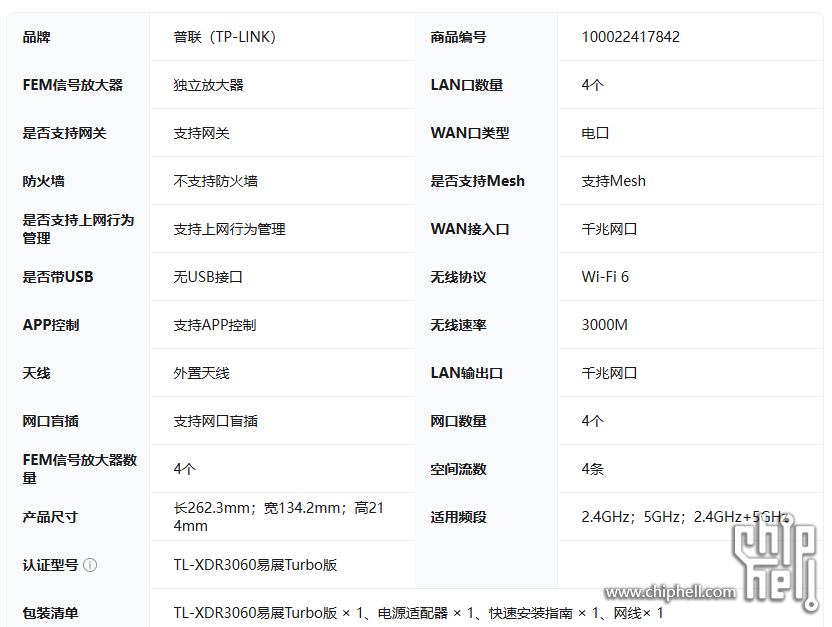
Task: Select the value 4条
Action: pyautogui.click(x=593, y=469)
